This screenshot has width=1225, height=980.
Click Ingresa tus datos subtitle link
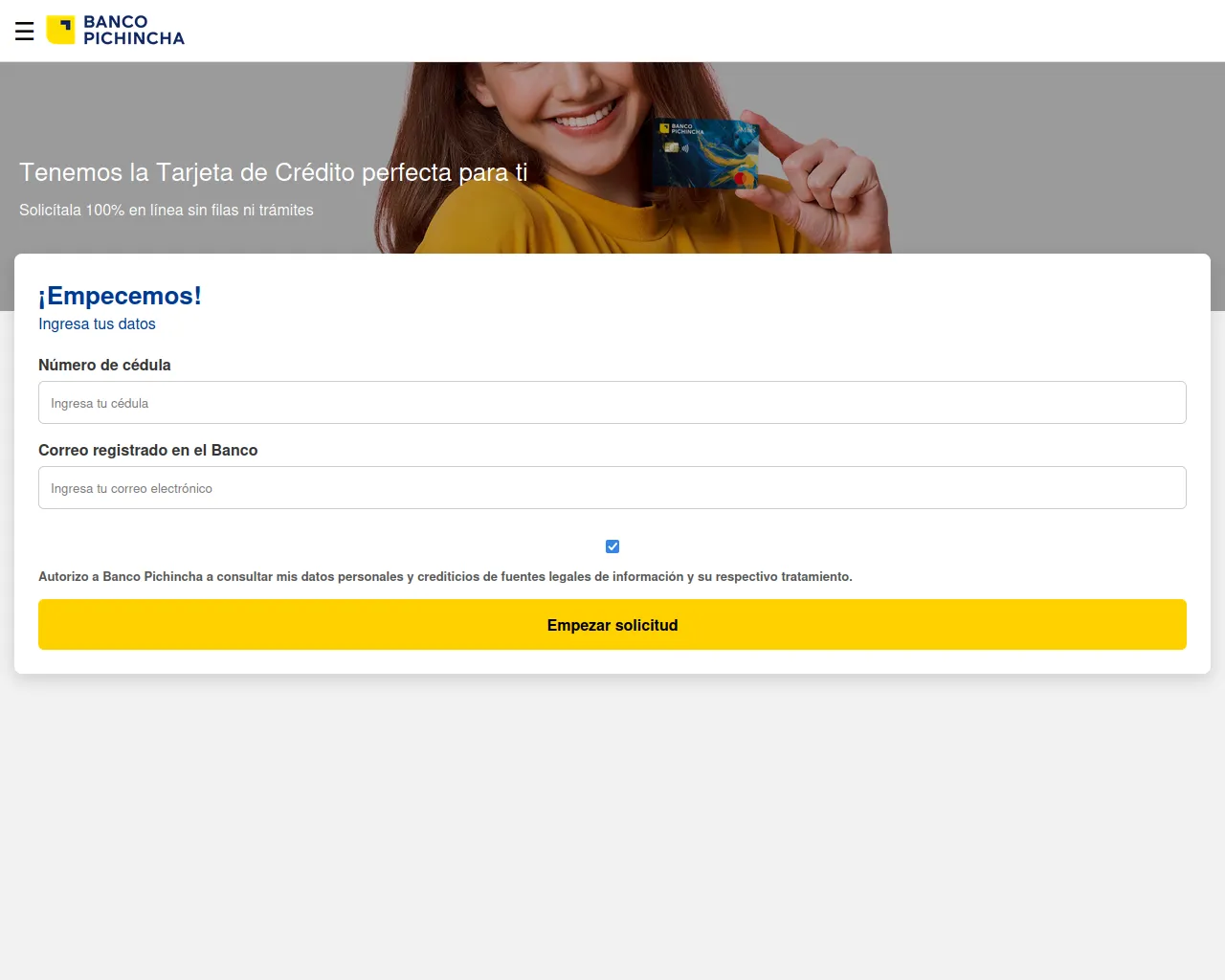[97, 323]
